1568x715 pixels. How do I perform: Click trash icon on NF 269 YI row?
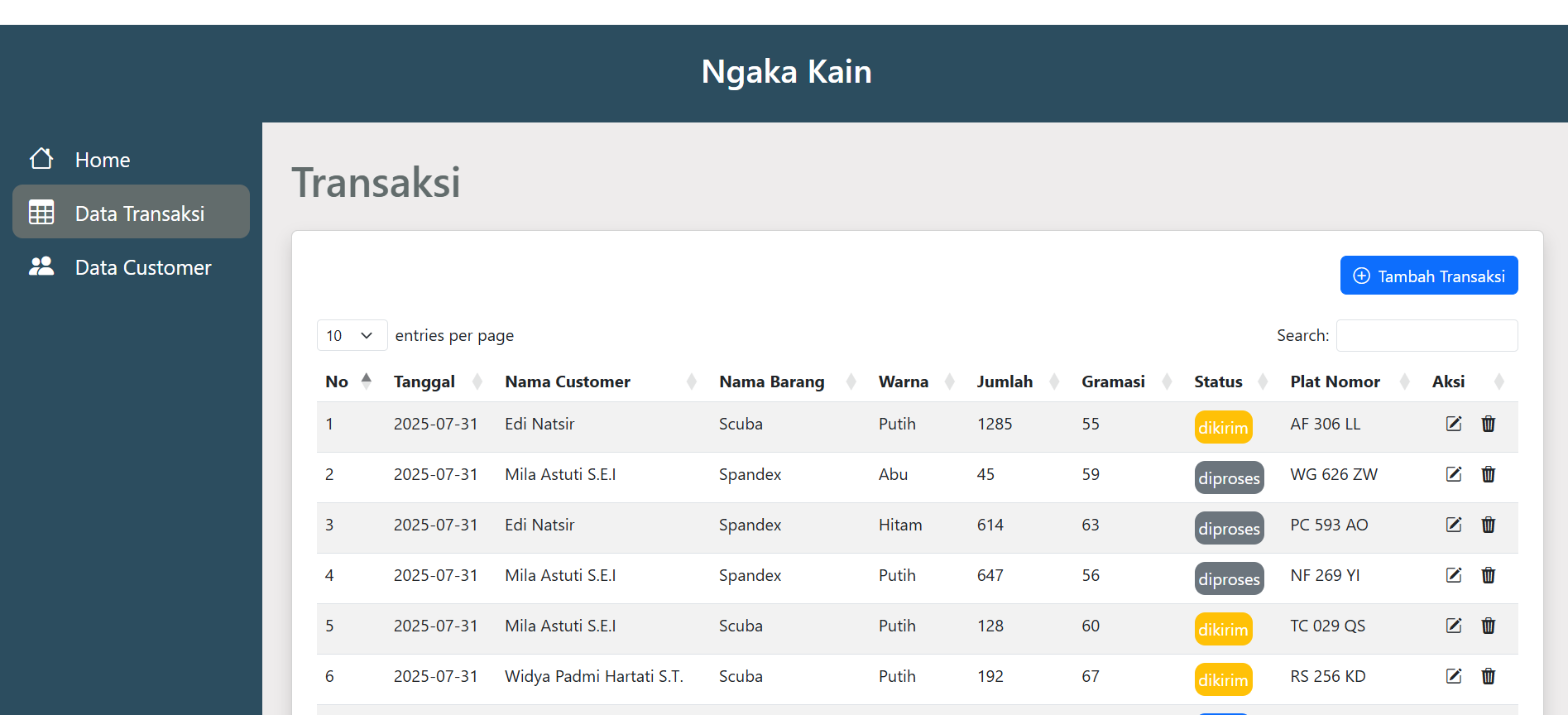click(1489, 575)
